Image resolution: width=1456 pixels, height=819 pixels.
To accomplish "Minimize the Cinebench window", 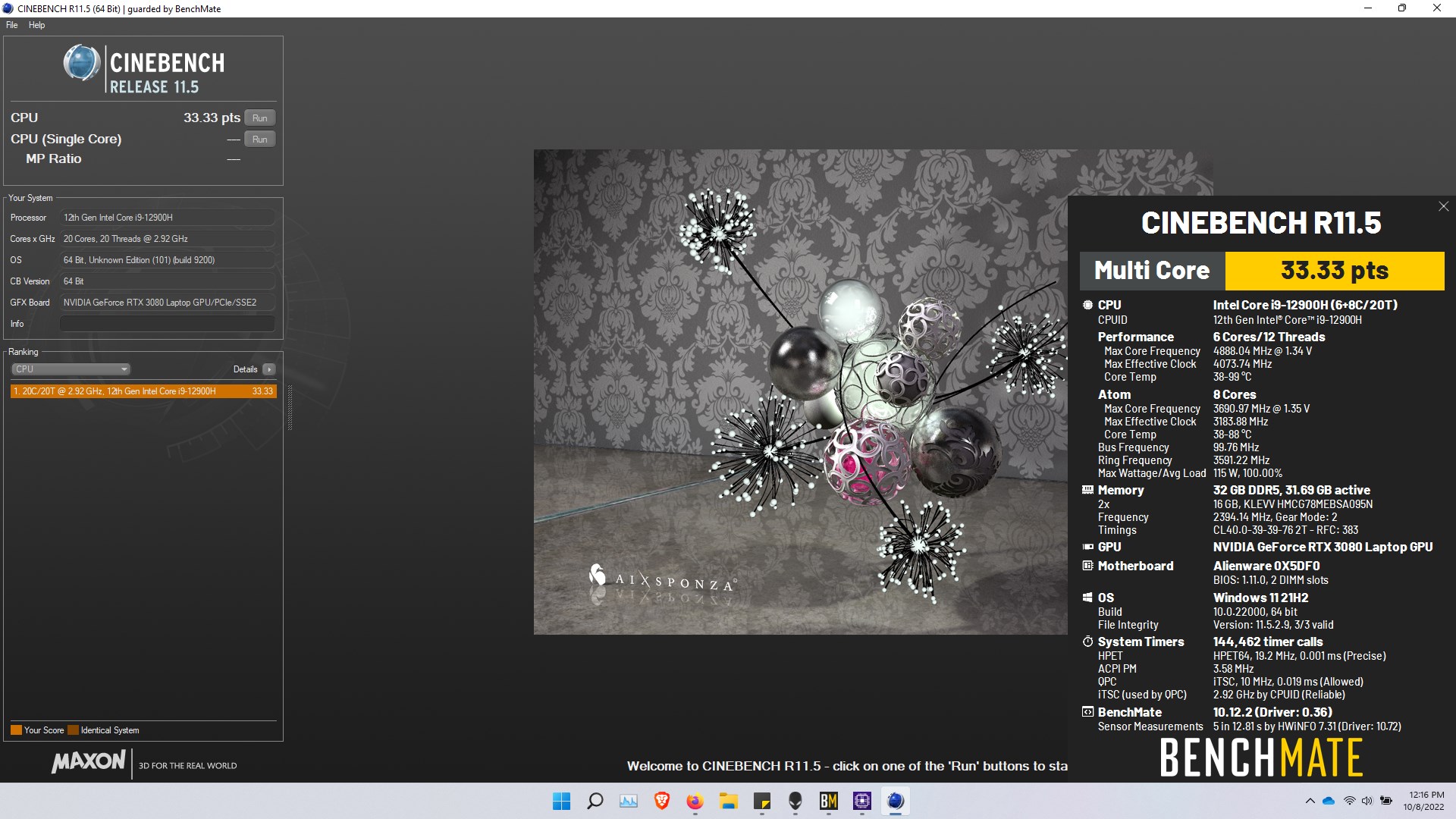I will pyautogui.click(x=1368, y=8).
